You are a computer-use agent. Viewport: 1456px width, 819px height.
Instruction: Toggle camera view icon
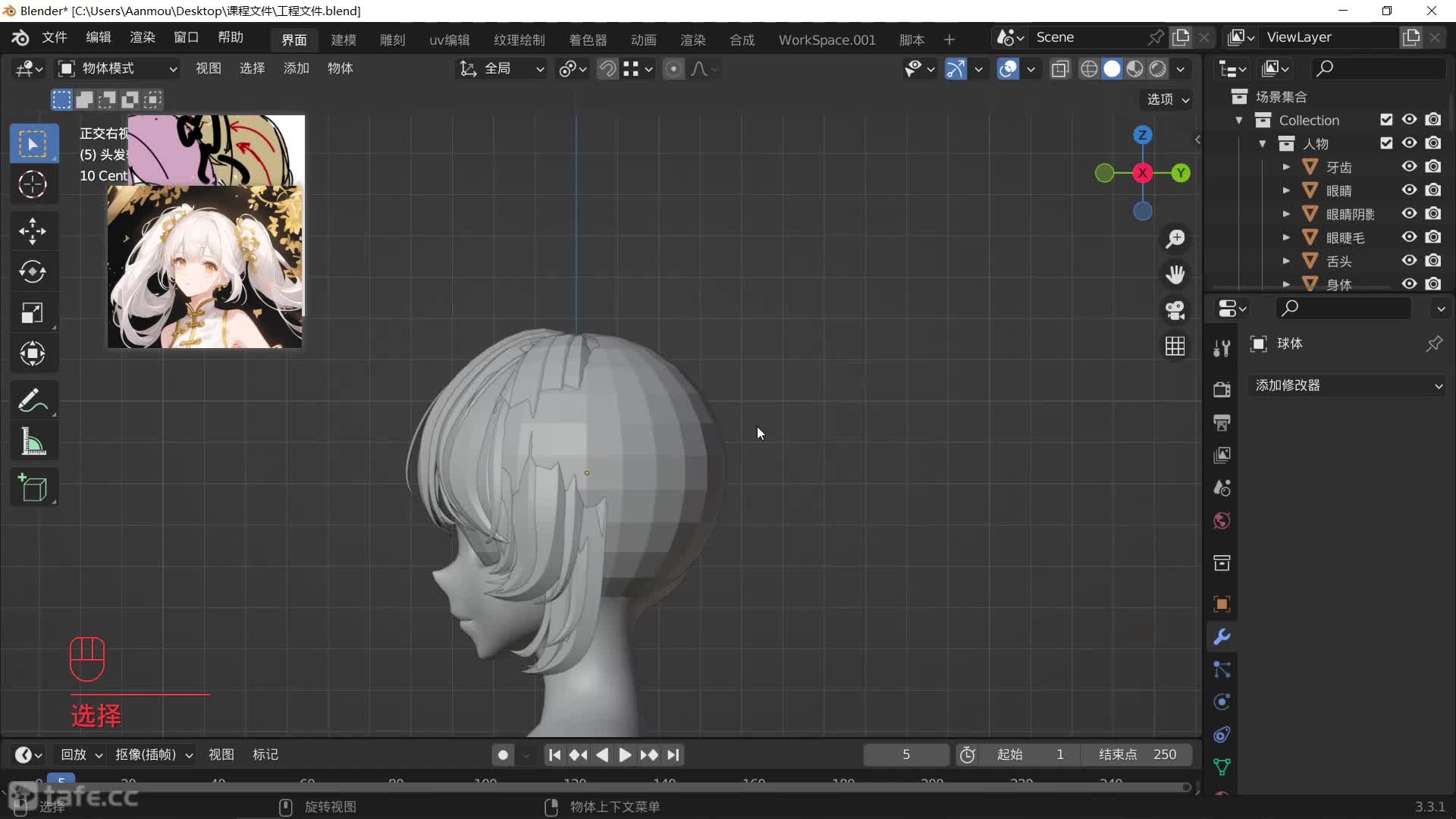1175,310
